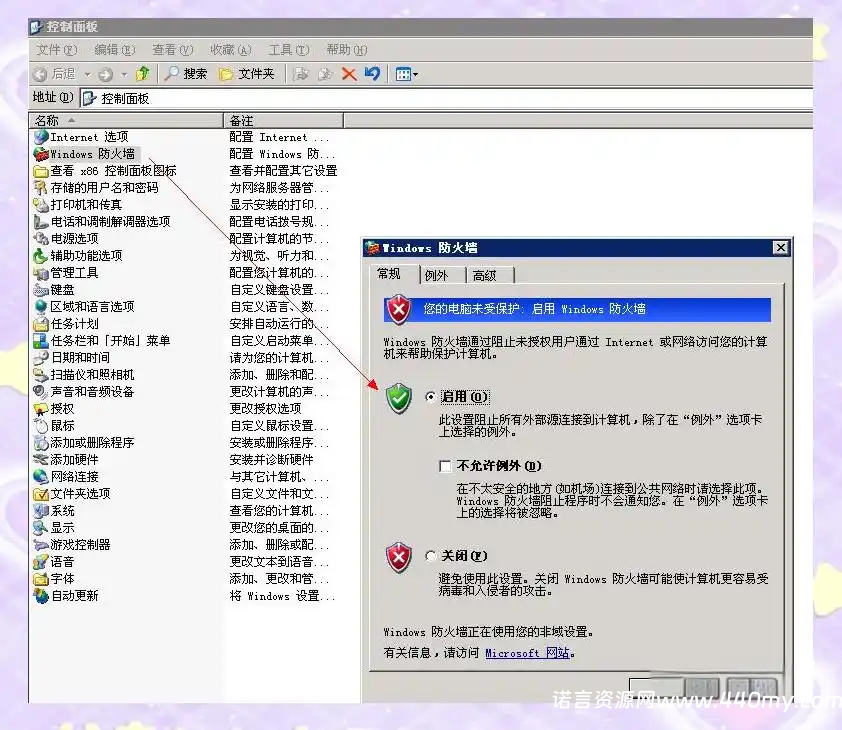Open Windows 防火墙 icon in the list
This screenshot has width=842, height=730.
[x=41, y=154]
